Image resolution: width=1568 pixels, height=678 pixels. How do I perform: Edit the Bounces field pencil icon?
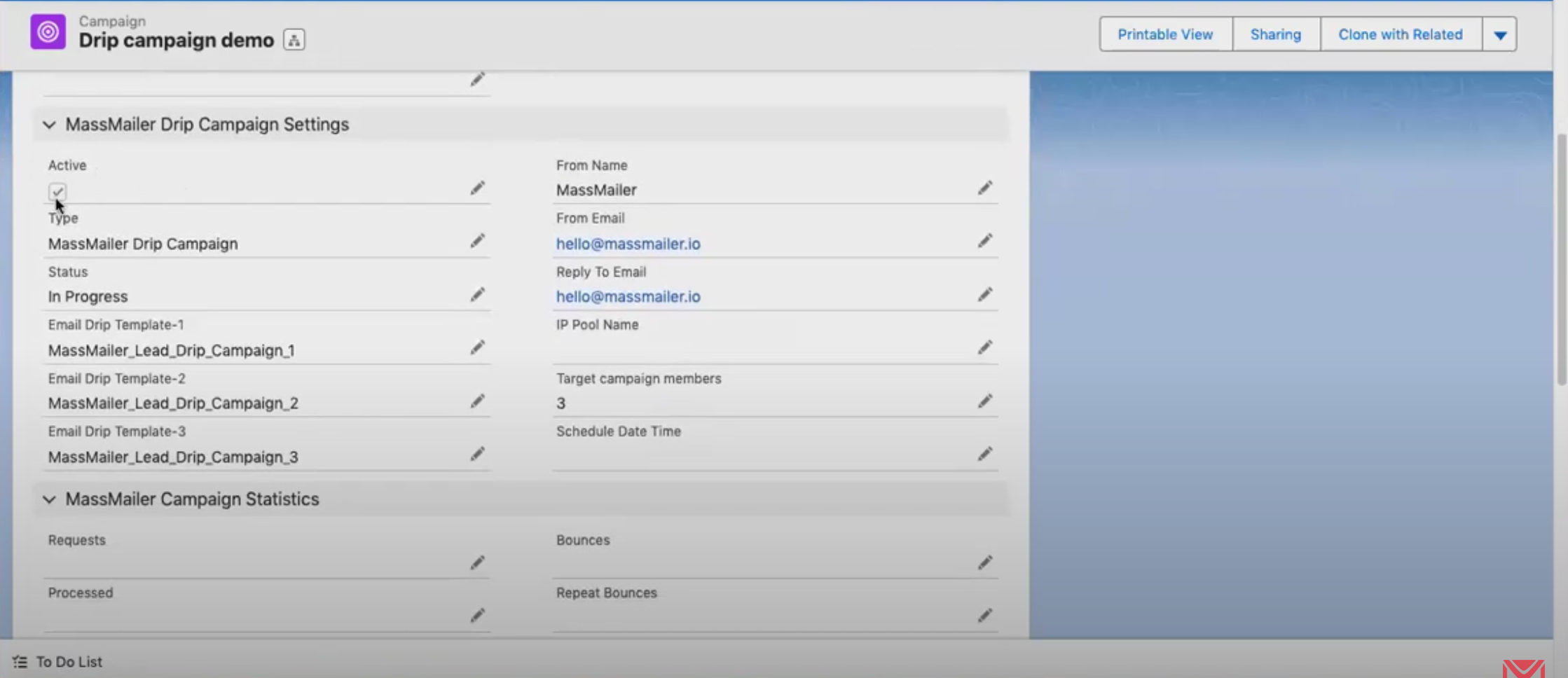pyautogui.click(x=985, y=563)
